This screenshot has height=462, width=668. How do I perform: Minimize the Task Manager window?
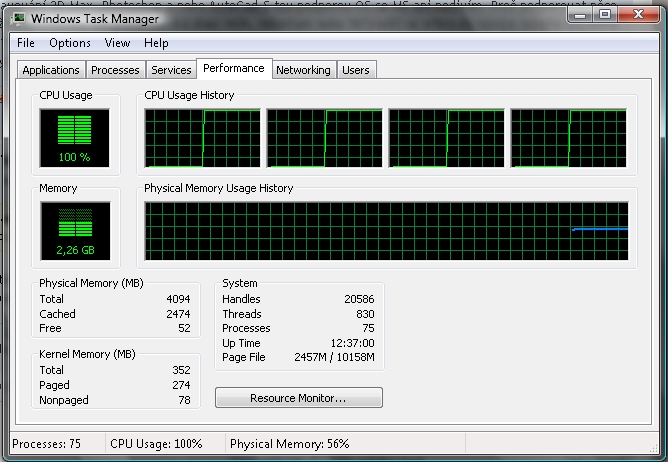(x=580, y=14)
